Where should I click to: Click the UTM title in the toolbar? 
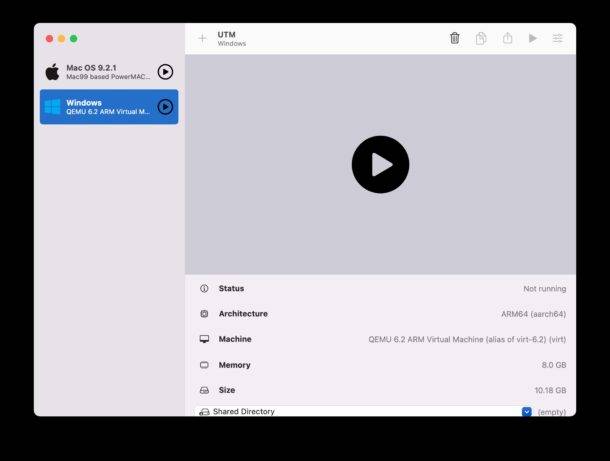(x=226, y=35)
